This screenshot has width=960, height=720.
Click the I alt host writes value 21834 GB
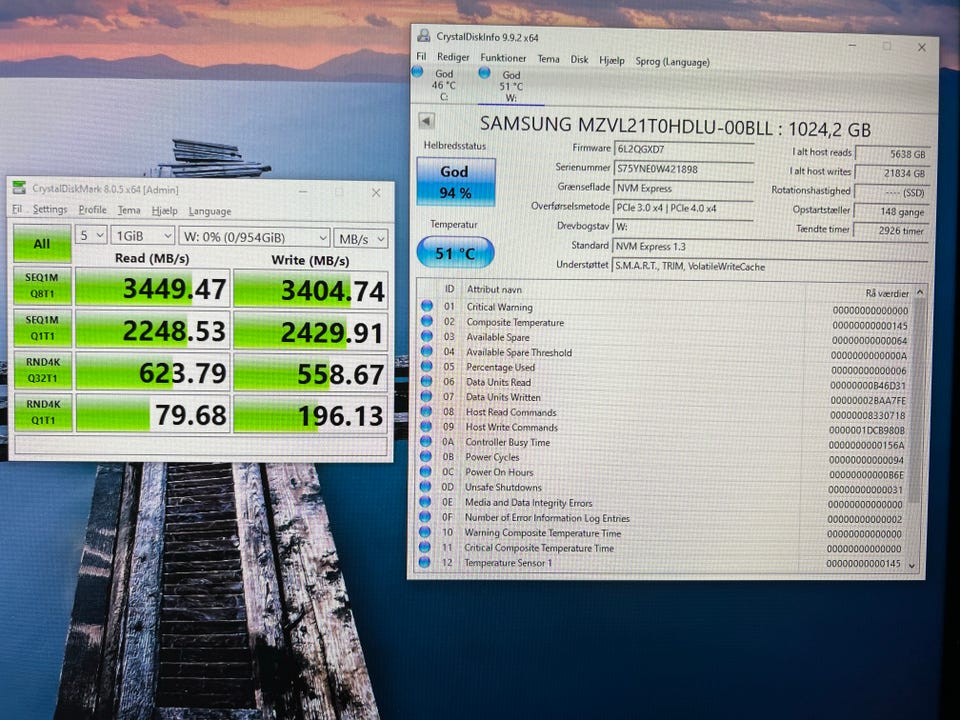891,173
